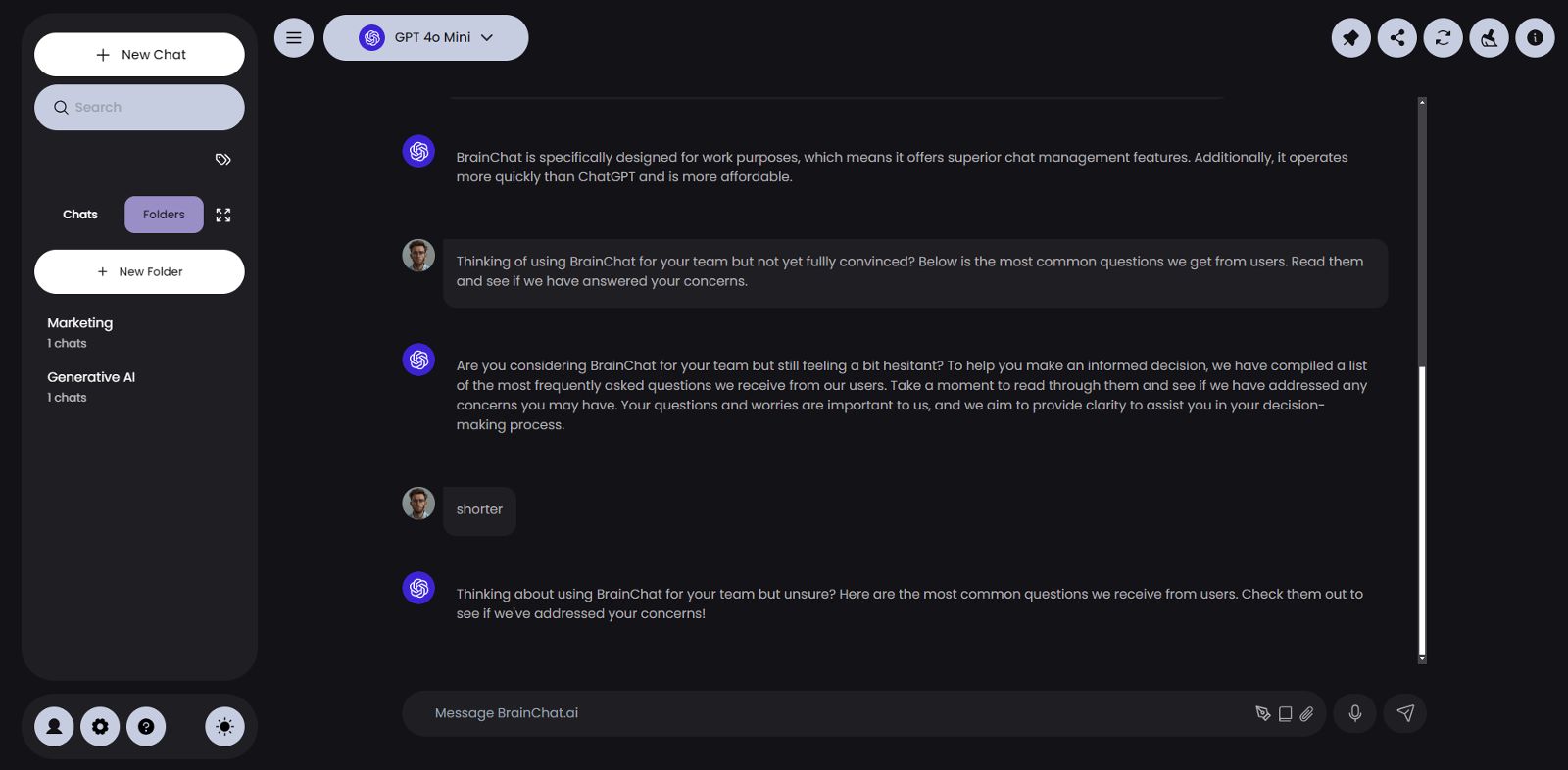Create a New Folder
The width and height of the screenshot is (1568, 770).
[x=139, y=271]
